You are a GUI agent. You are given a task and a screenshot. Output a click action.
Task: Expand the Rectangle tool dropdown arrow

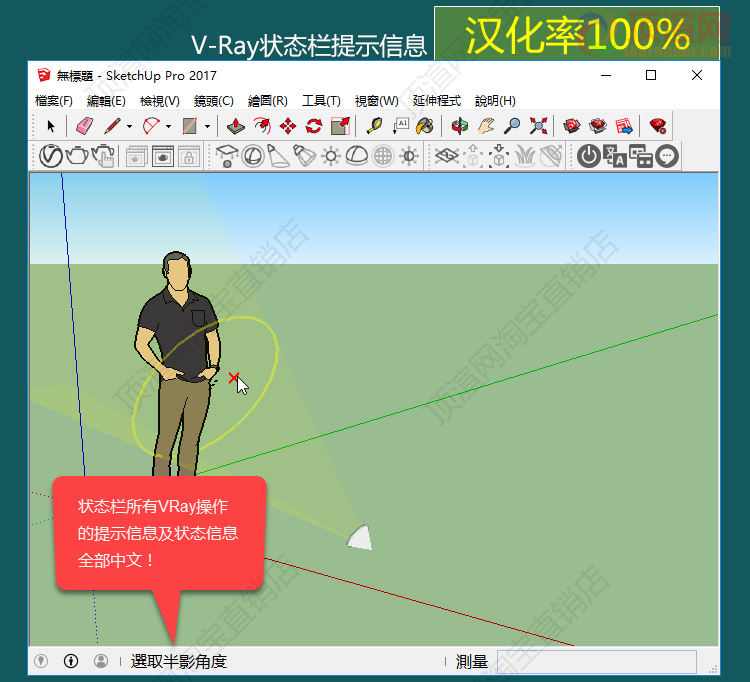pos(207,127)
